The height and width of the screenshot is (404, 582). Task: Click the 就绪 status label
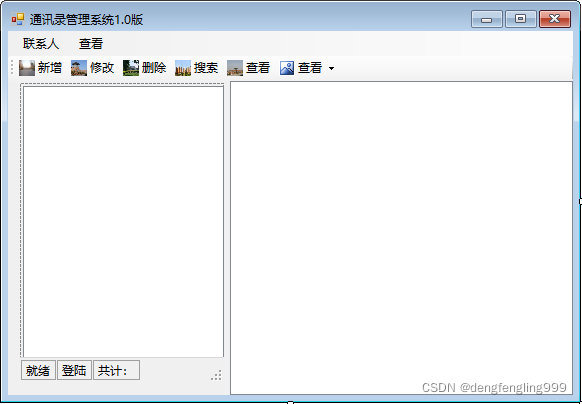point(38,370)
